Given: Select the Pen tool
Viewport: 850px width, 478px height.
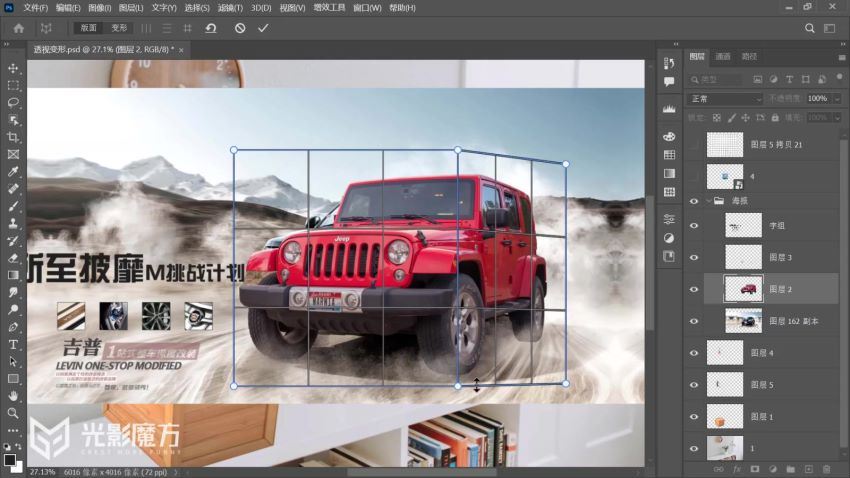Looking at the screenshot, I should [x=13, y=327].
